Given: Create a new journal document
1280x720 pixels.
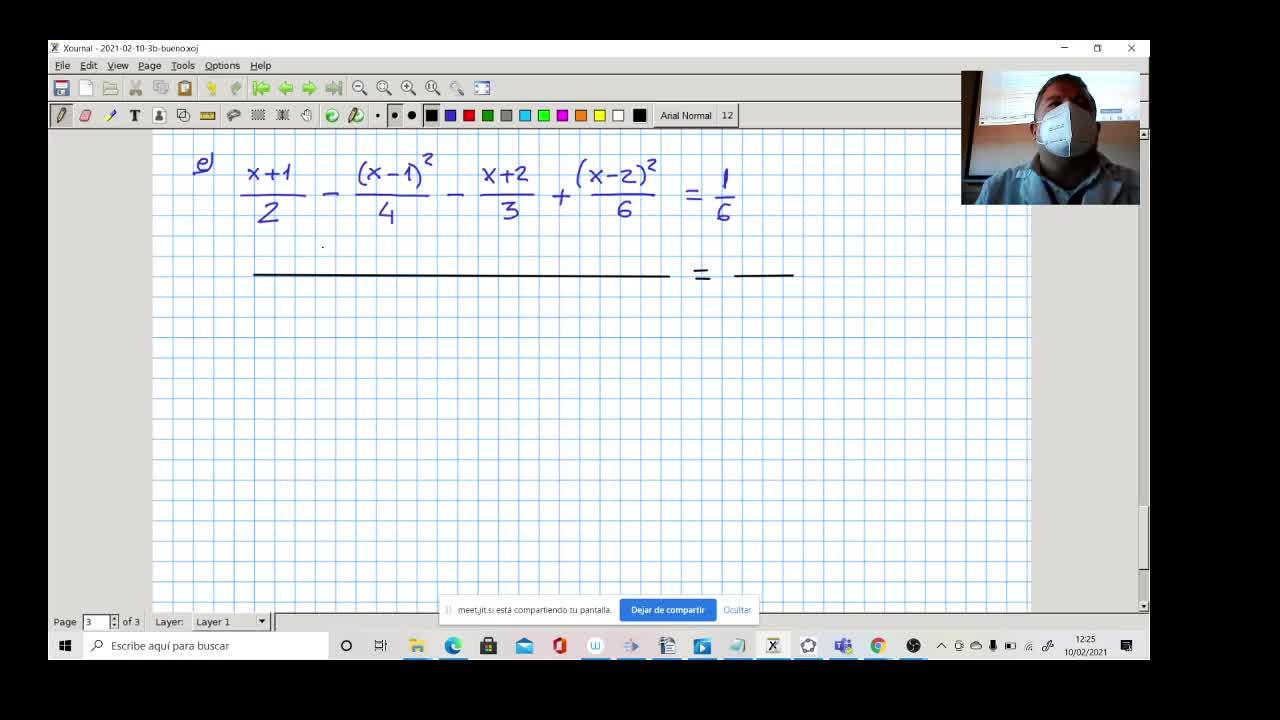Looking at the screenshot, I should tap(86, 88).
